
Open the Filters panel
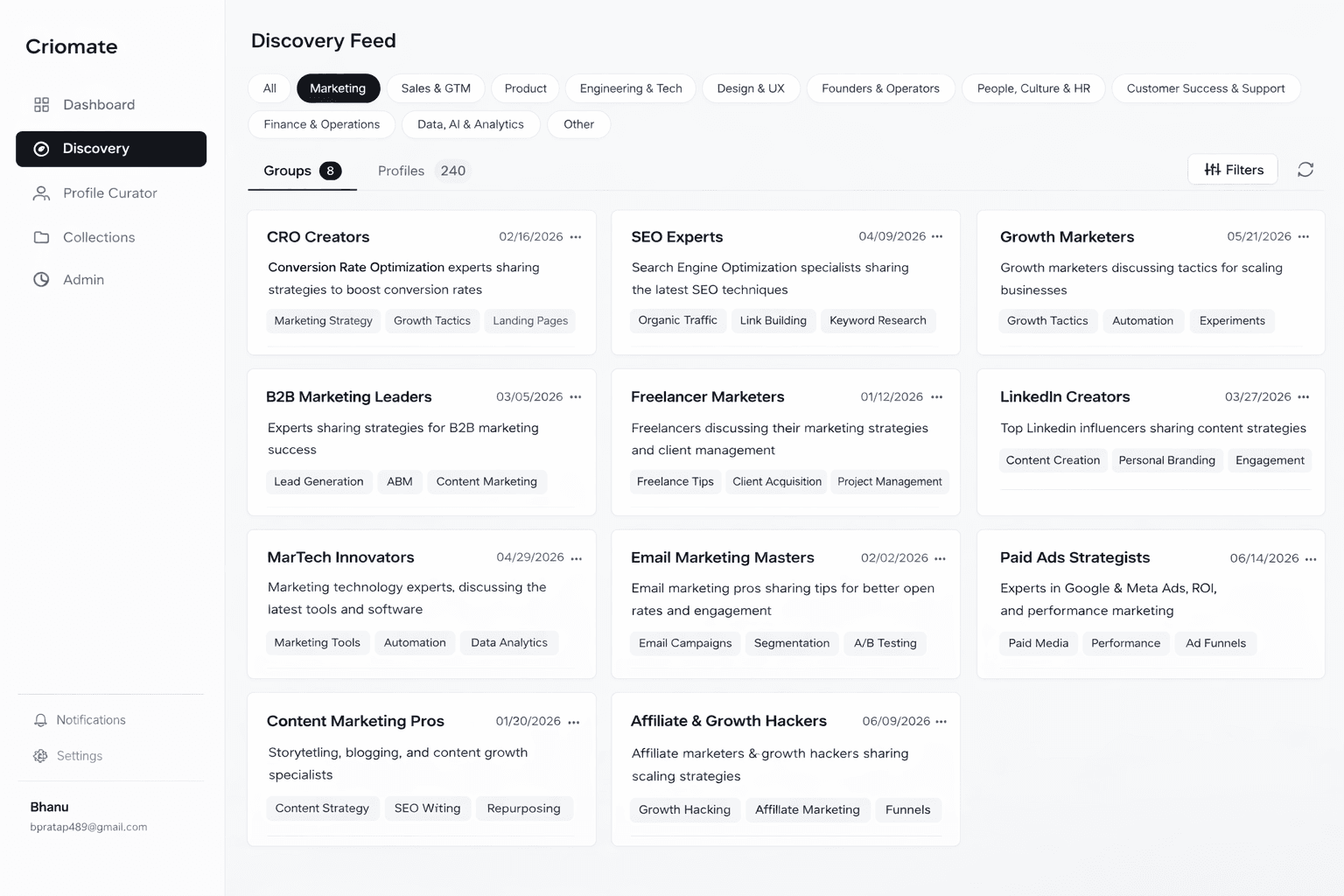1232,169
